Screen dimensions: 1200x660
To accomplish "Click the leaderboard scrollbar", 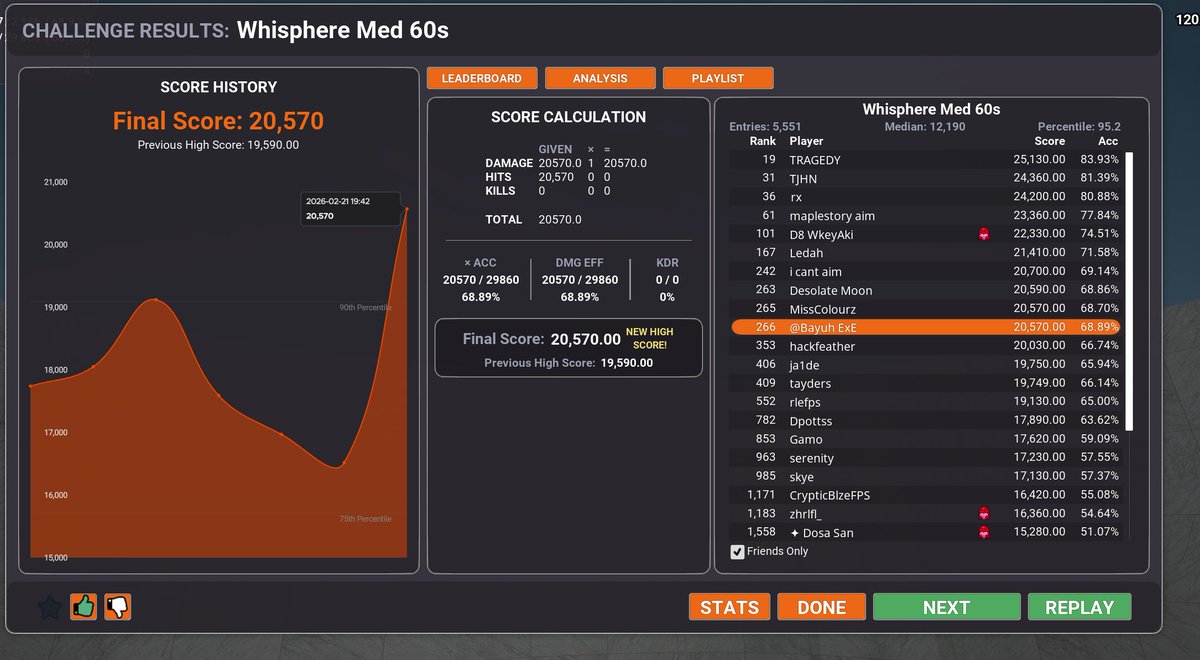I will pos(1130,291).
